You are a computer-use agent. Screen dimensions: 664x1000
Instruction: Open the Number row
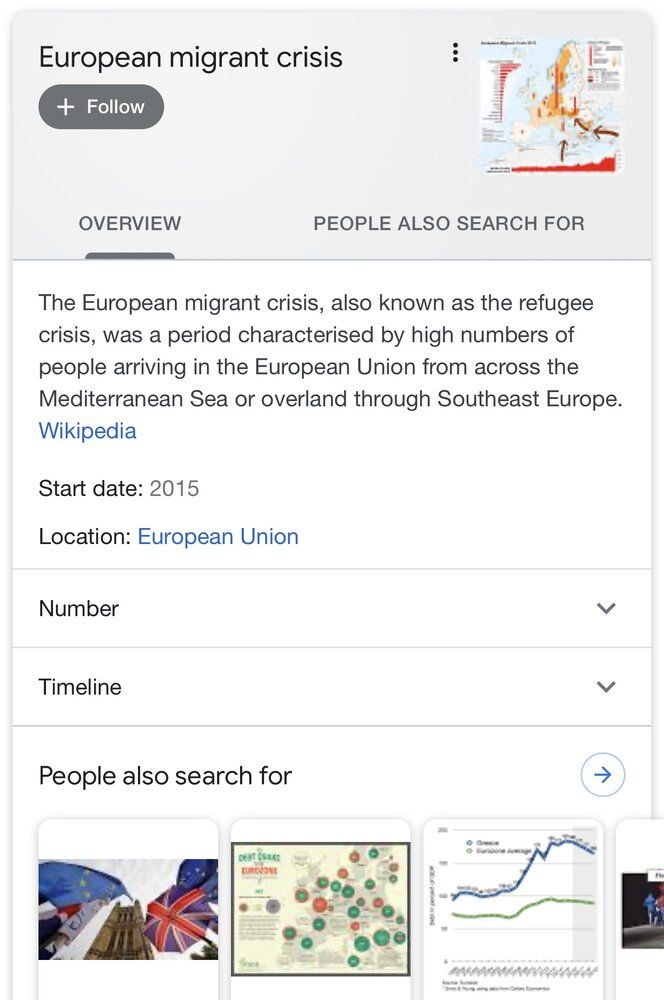pyautogui.click(x=332, y=608)
